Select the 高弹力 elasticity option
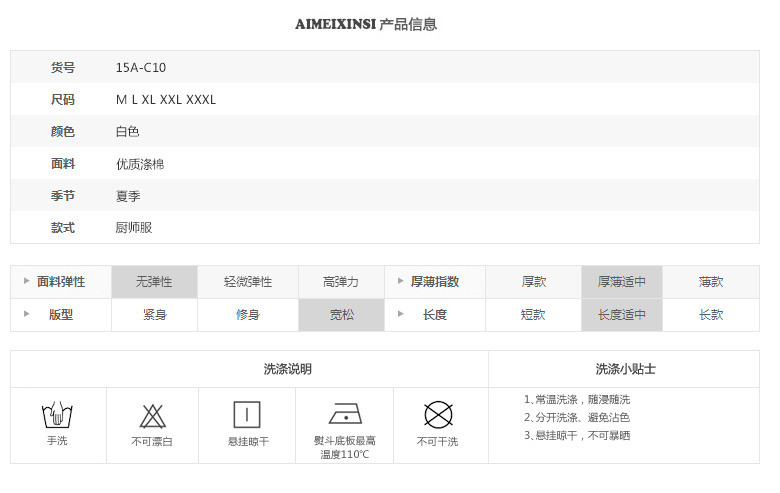This screenshot has width=780, height=493. tap(341, 282)
